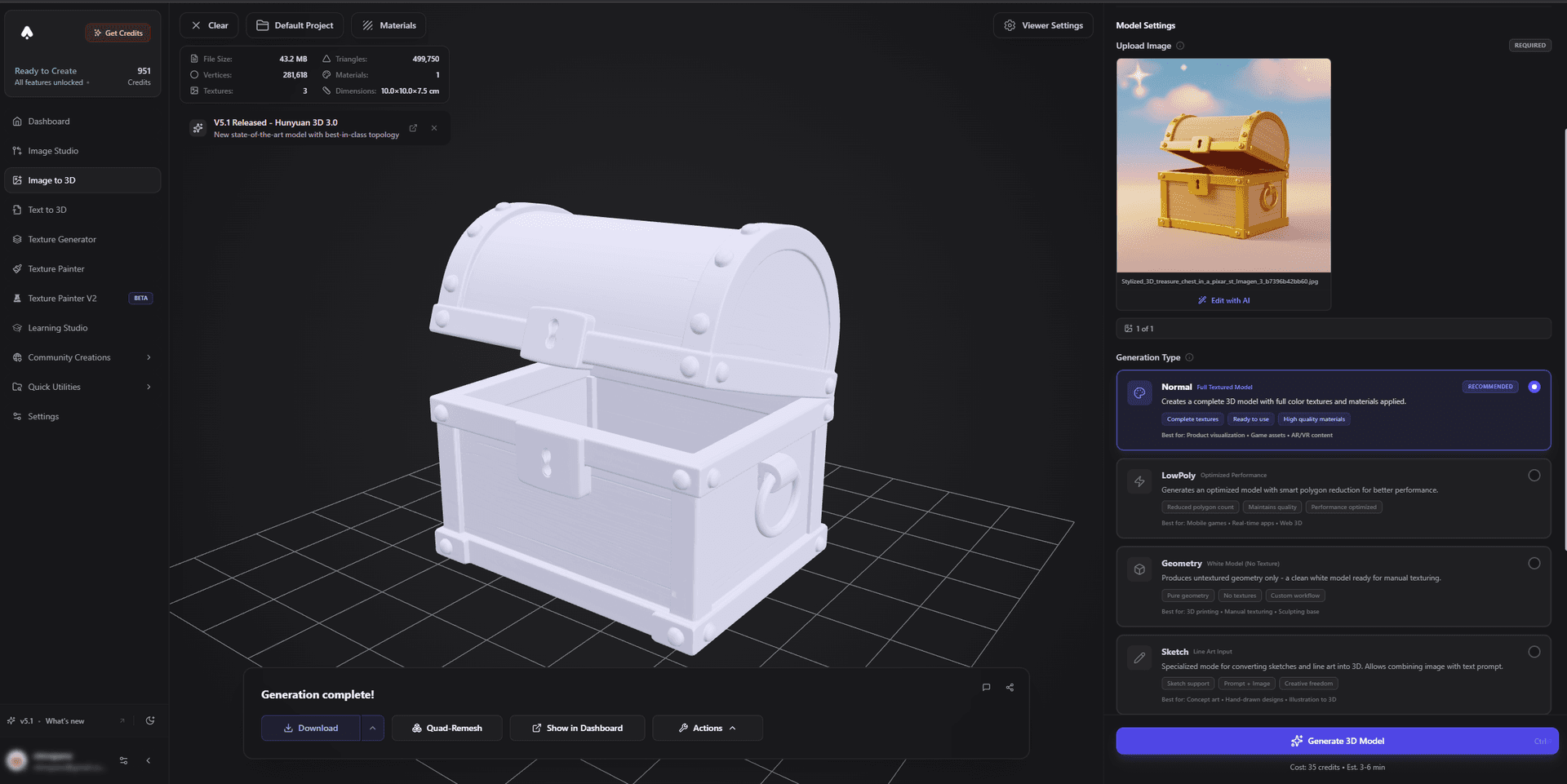Open Texture Painter V2 beta
Screen dimensions: 1567x784
tap(63, 298)
